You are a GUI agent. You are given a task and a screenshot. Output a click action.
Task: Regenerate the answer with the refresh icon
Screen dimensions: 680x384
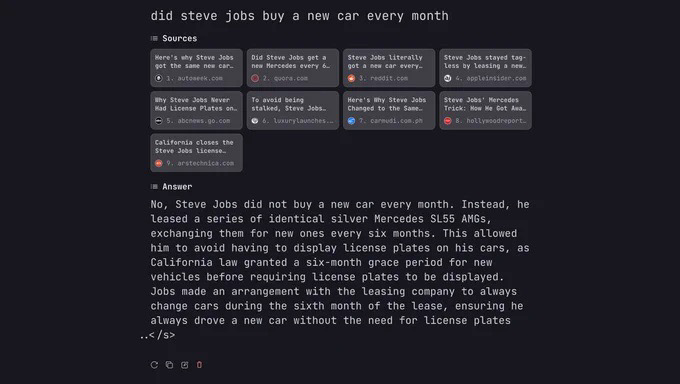(154, 365)
